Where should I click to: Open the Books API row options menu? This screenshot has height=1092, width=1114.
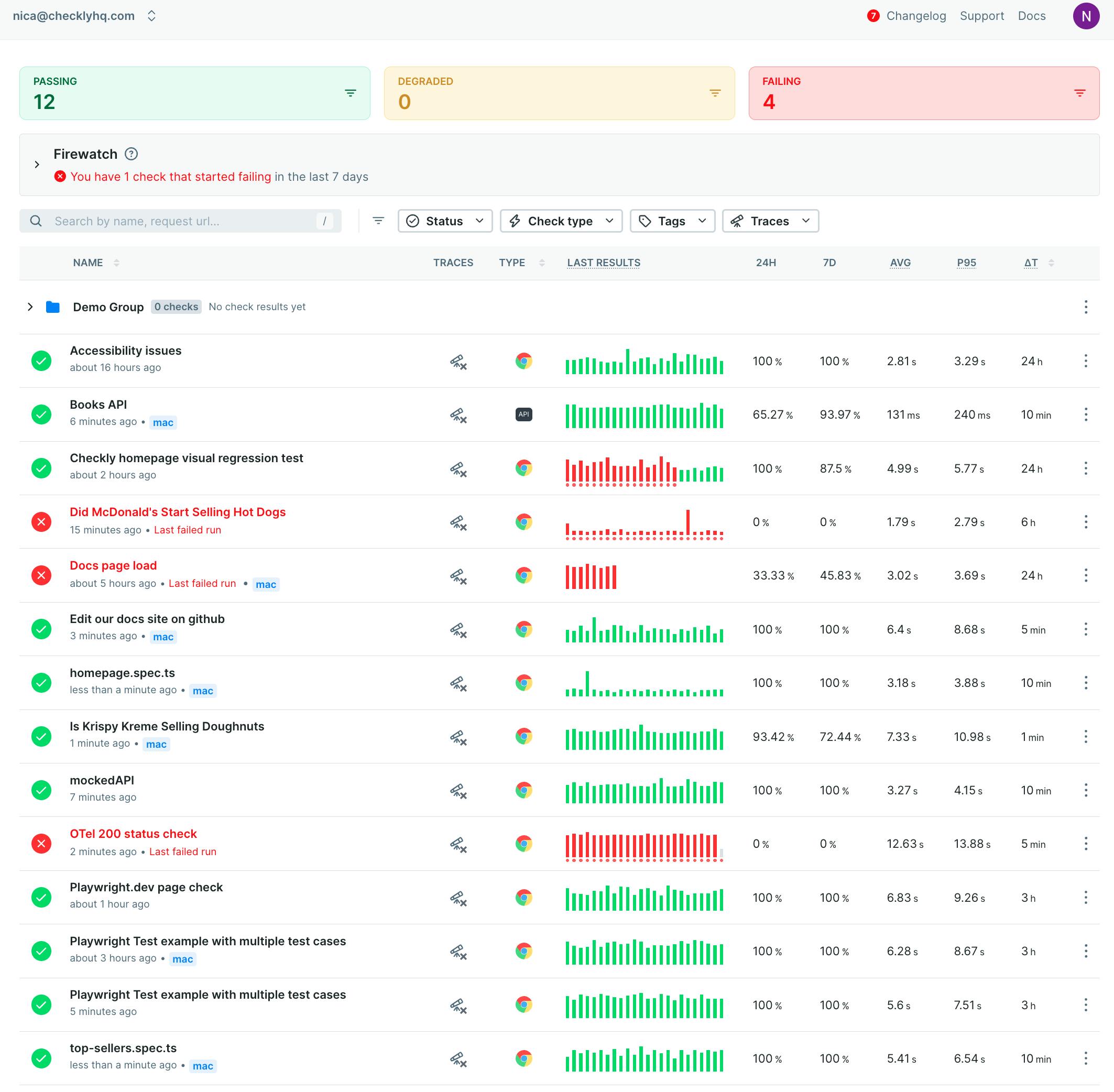pyautogui.click(x=1085, y=414)
